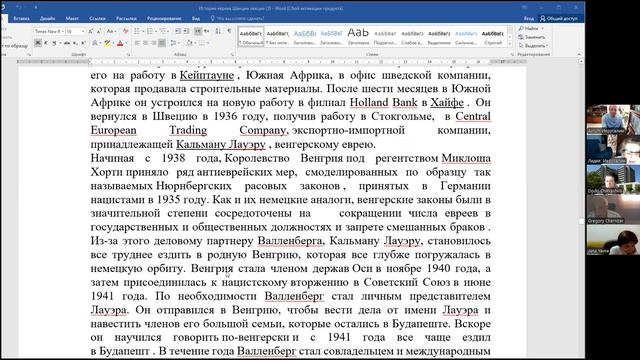Click Общий доступ (Share) button
This screenshot has width=640, height=360.
pyautogui.click(x=559, y=18)
